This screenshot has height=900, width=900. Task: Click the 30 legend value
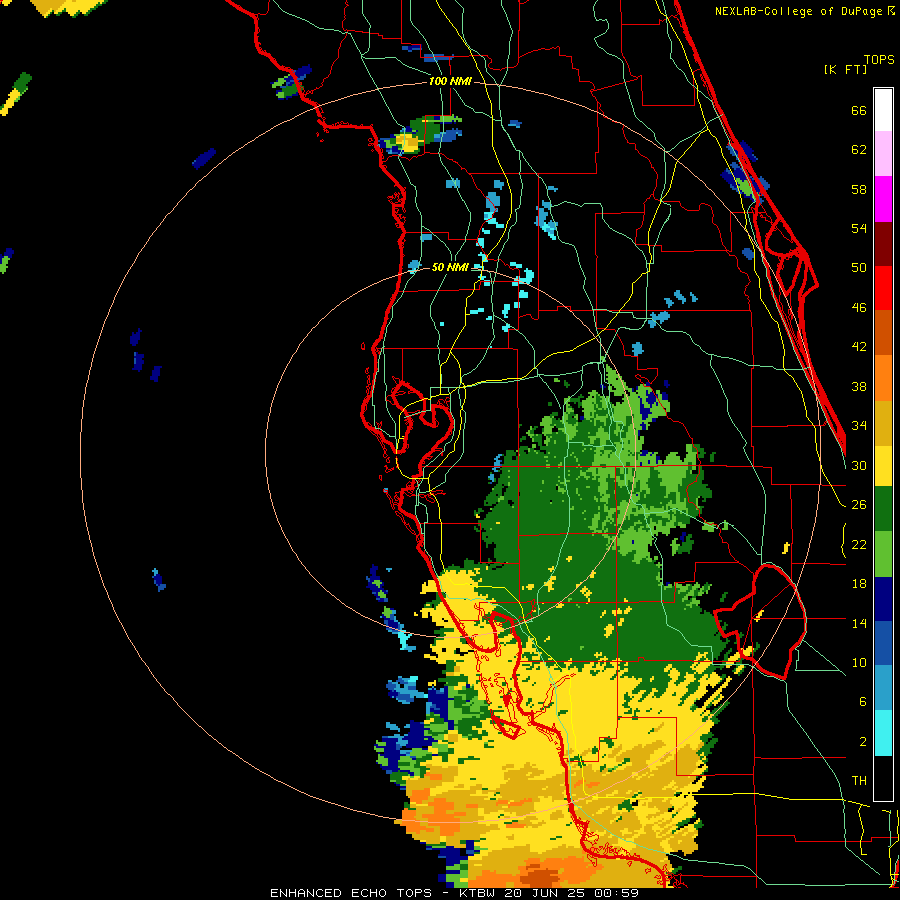point(859,465)
